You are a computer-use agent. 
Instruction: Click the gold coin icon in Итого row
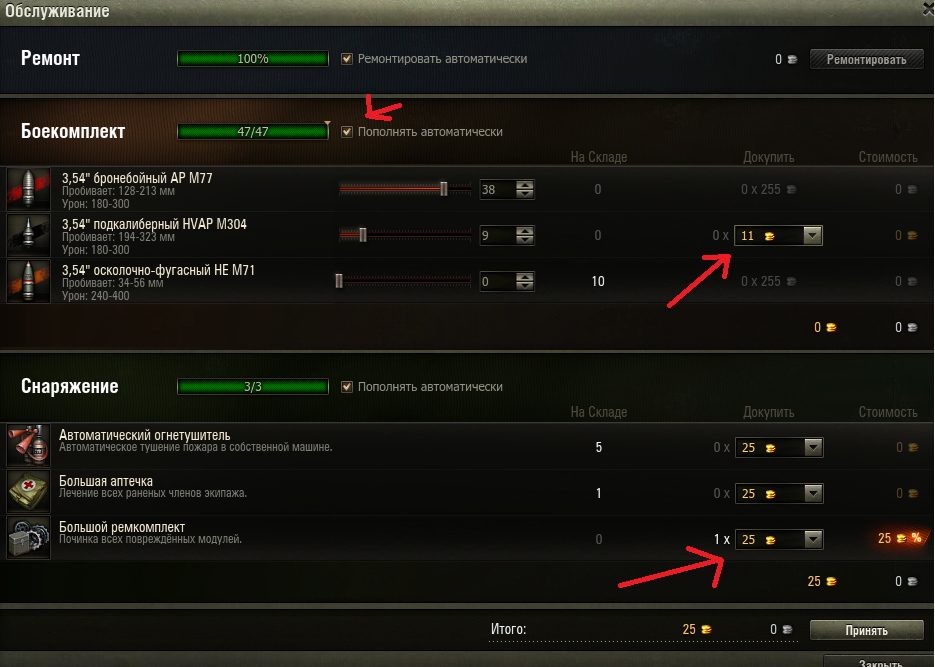(x=706, y=629)
